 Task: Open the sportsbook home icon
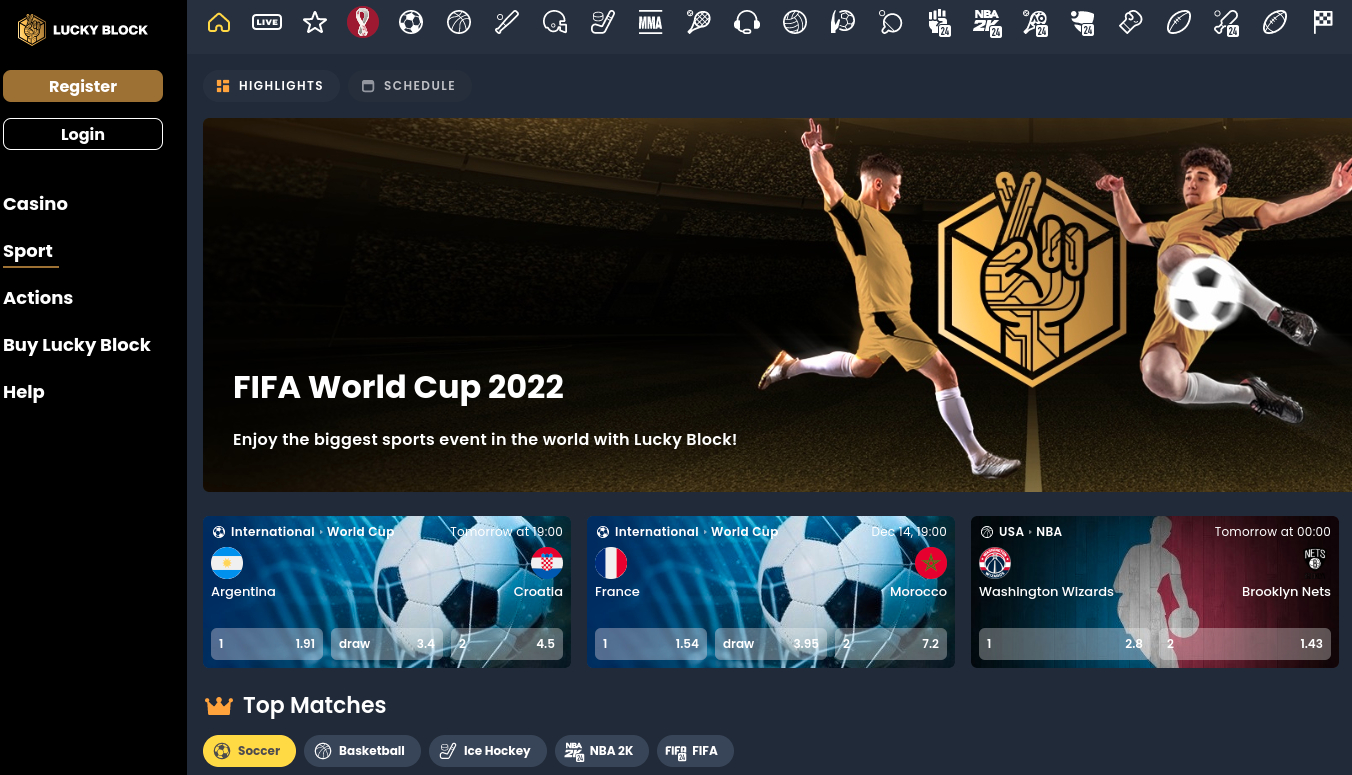click(219, 22)
